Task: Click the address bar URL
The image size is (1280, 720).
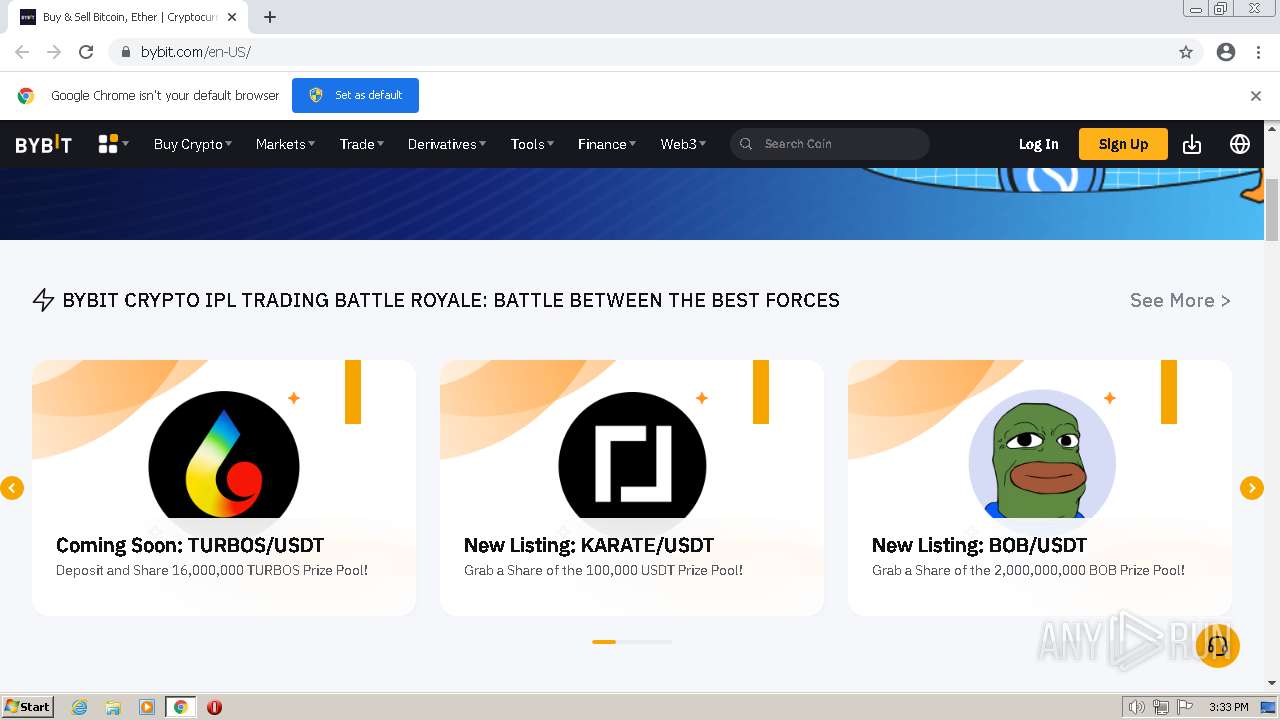Action: point(196,52)
